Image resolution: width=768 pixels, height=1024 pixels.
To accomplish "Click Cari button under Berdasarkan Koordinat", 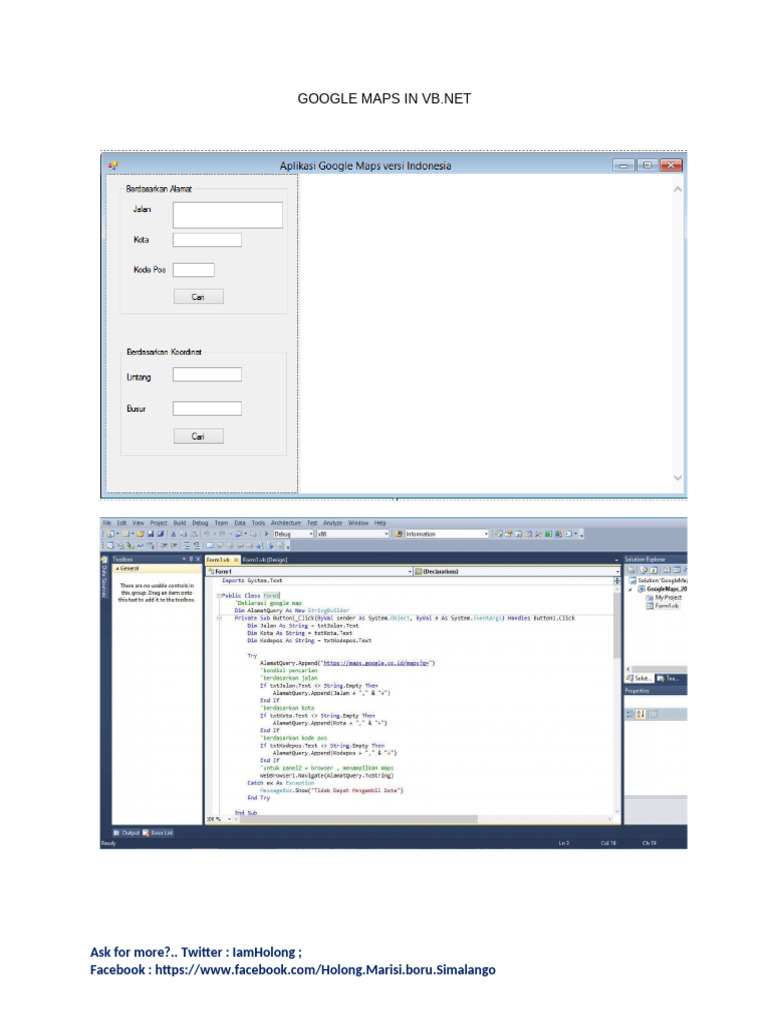I will pyautogui.click(x=199, y=436).
